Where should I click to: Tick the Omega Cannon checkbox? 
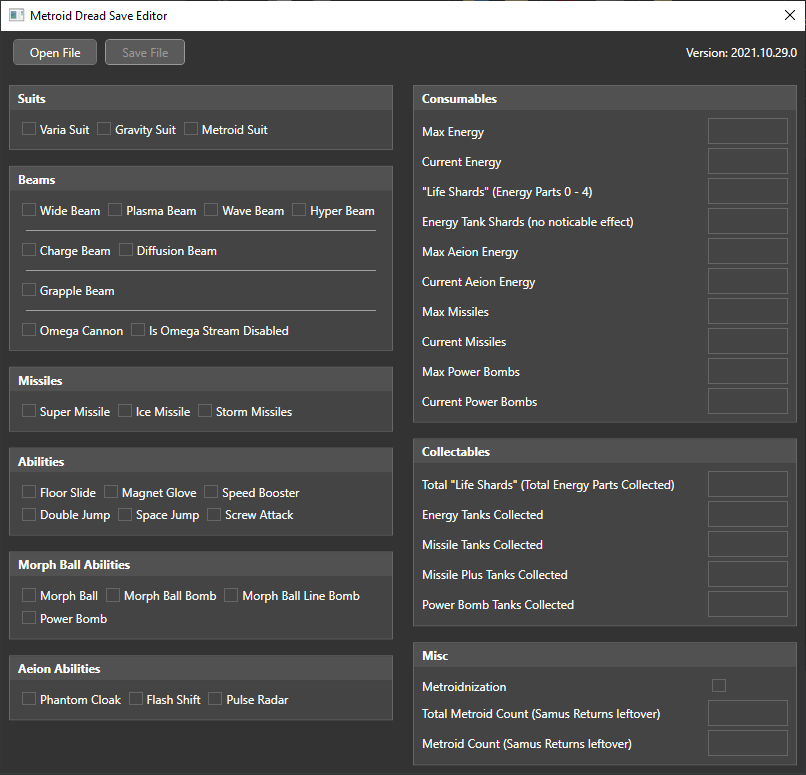coord(29,330)
